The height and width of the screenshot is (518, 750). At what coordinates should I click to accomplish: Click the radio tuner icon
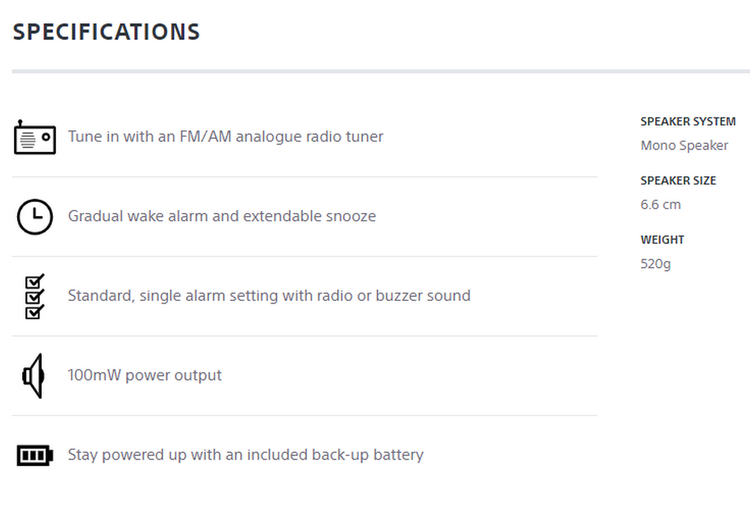pyautogui.click(x=34, y=137)
